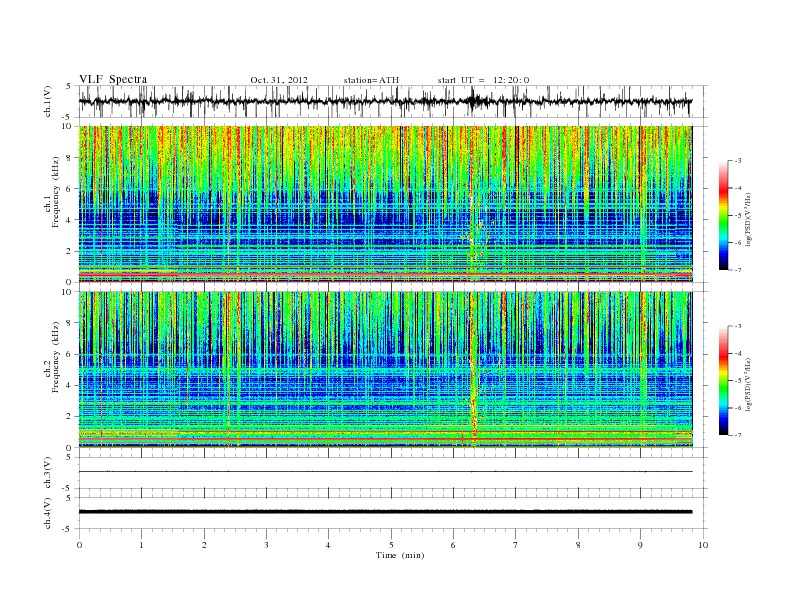Click the "start UT = 12:20:0" text
Screen dimensions: 792x612
(483, 80)
